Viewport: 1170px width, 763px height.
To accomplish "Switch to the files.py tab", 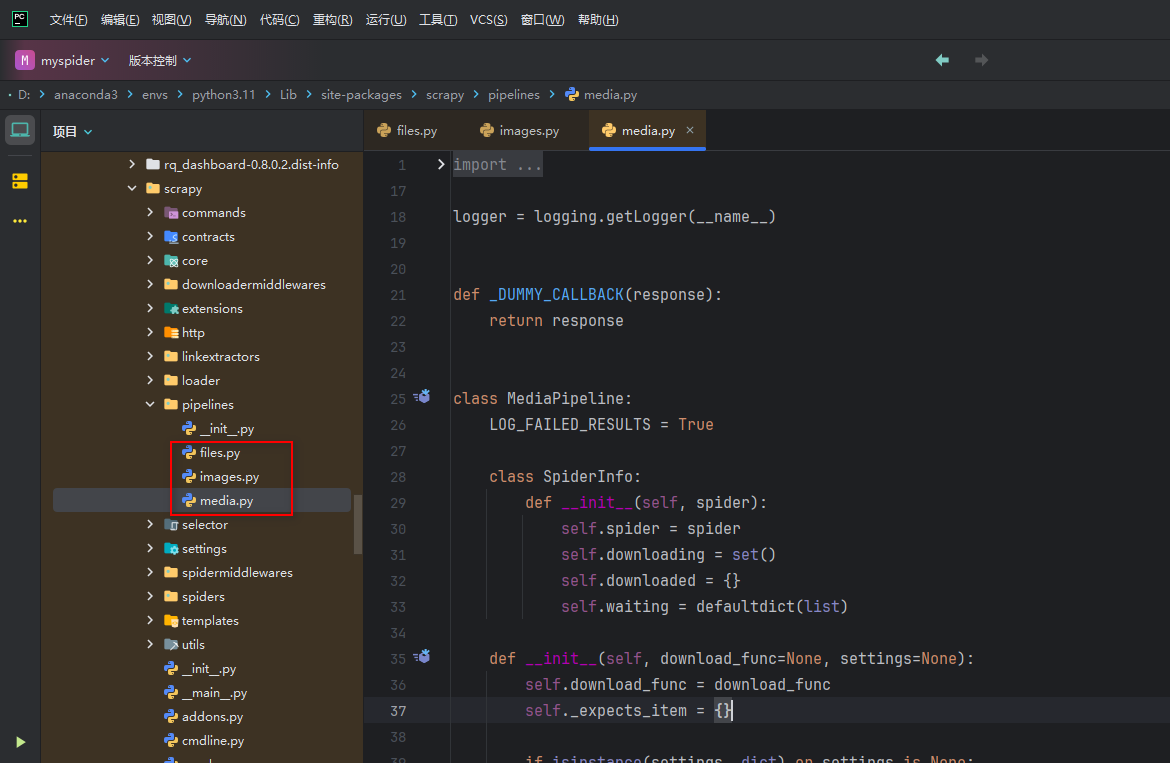I will [x=415, y=130].
